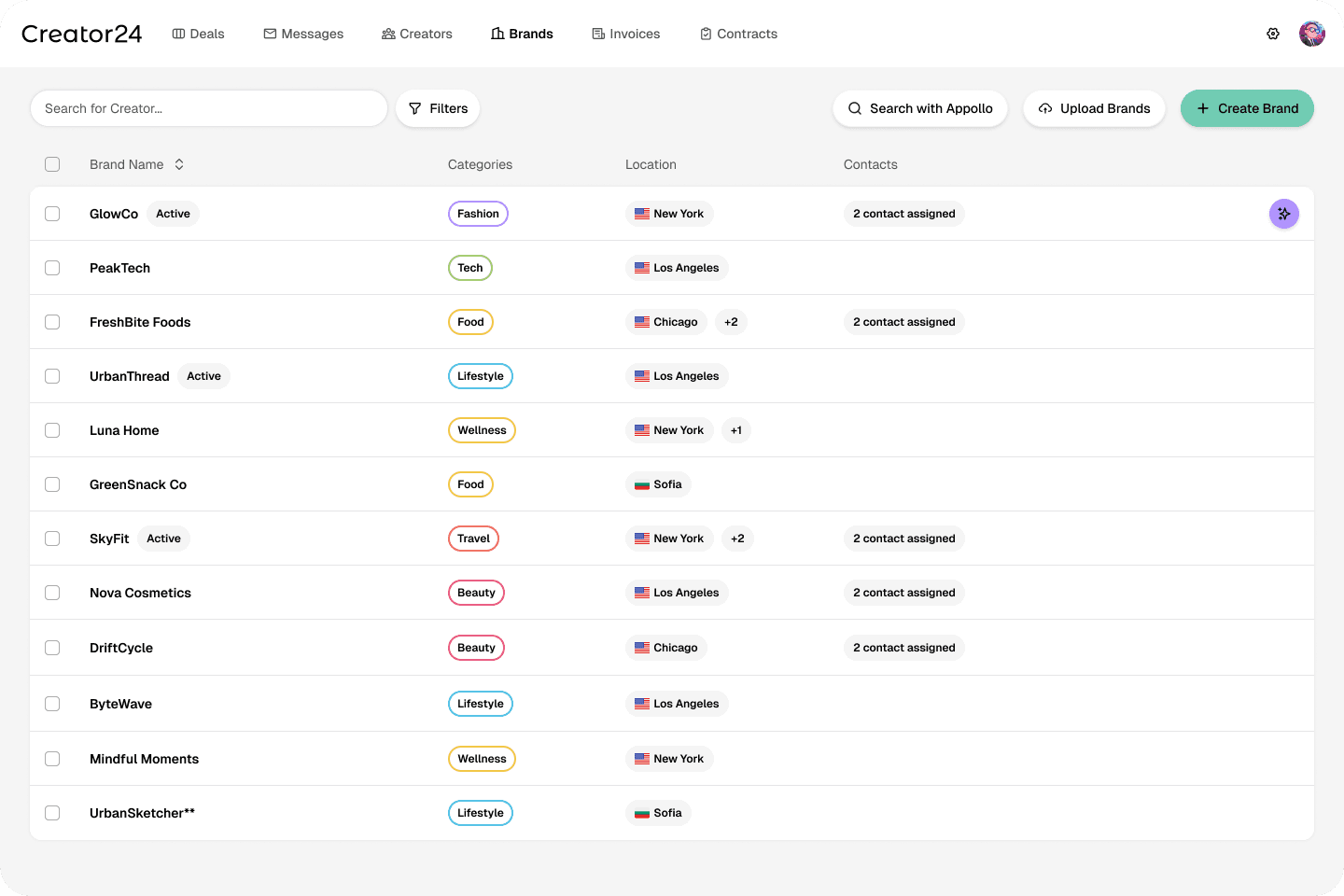Viewport: 1344px width, 896px height.
Task: Click the Travel category tag for SkyFit
Action: click(x=473, y=539)
